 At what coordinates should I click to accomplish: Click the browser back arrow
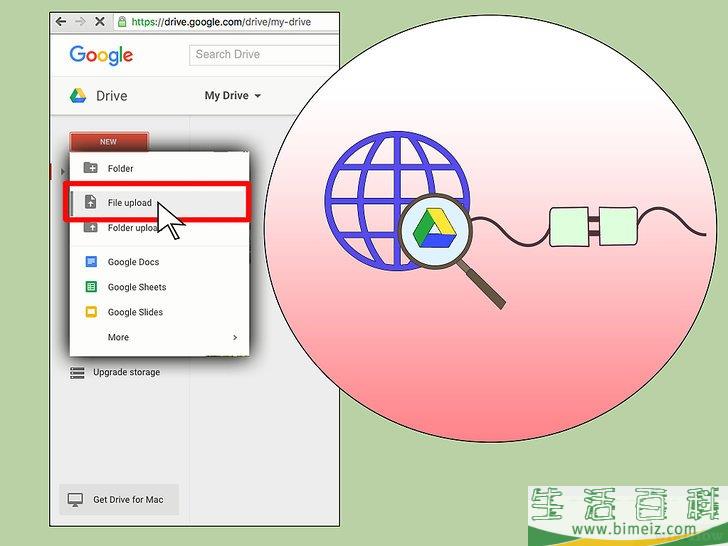[61, 21]
